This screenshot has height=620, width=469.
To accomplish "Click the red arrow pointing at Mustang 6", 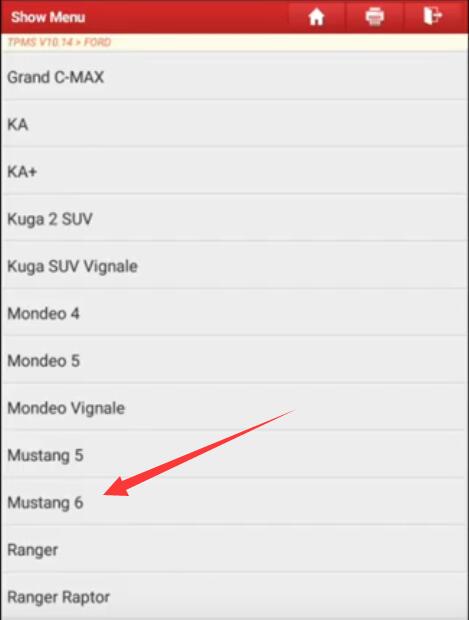I will point(199,453).
